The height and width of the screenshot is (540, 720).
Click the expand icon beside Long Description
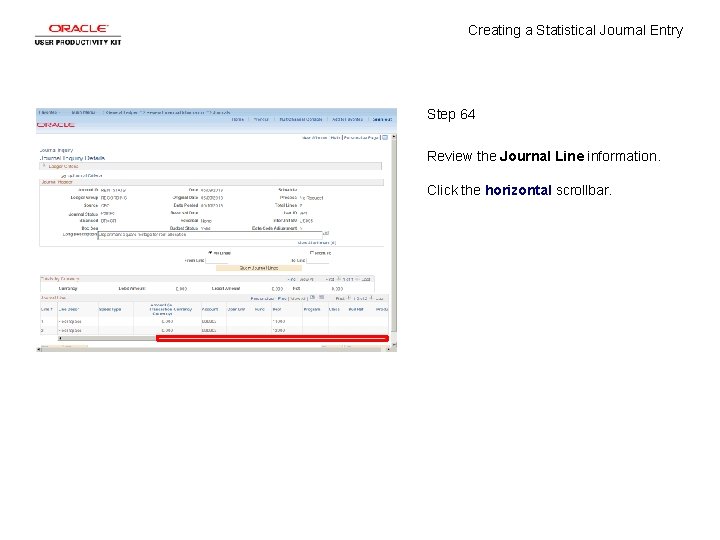pyautogui.click(x=326, y=233)
